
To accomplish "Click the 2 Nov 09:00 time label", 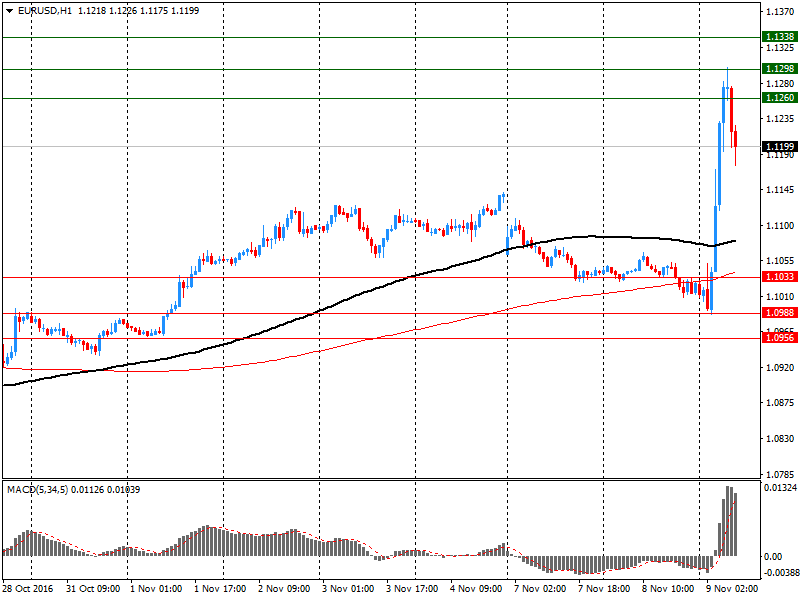I will (x=284, y=589).
